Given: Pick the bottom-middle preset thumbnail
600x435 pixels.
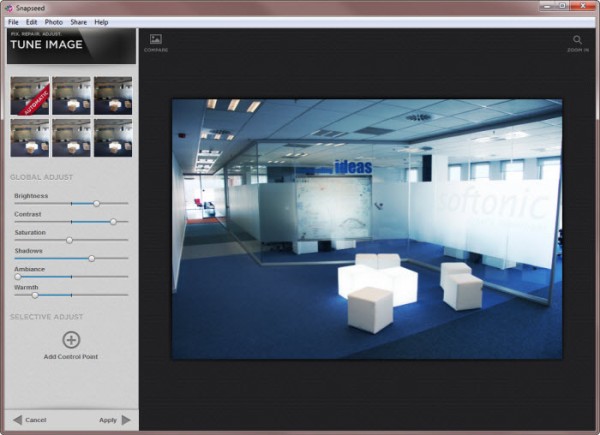Looking at the screenshot, I should (x=71, y=137).
